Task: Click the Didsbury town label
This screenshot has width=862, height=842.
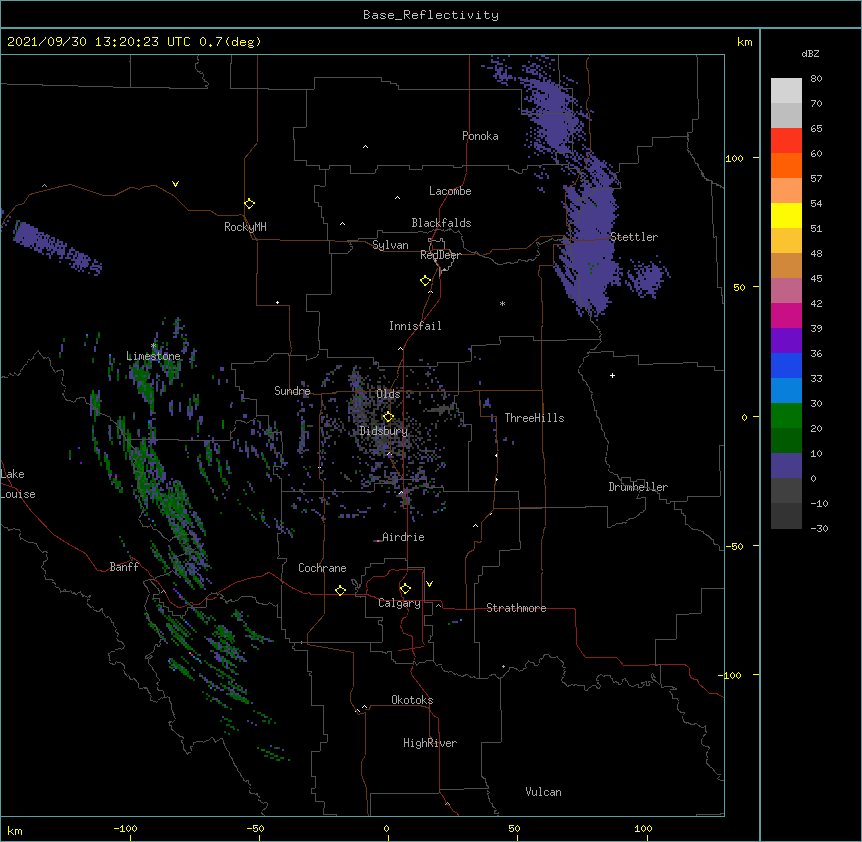Action: click(x=384, y=431)
